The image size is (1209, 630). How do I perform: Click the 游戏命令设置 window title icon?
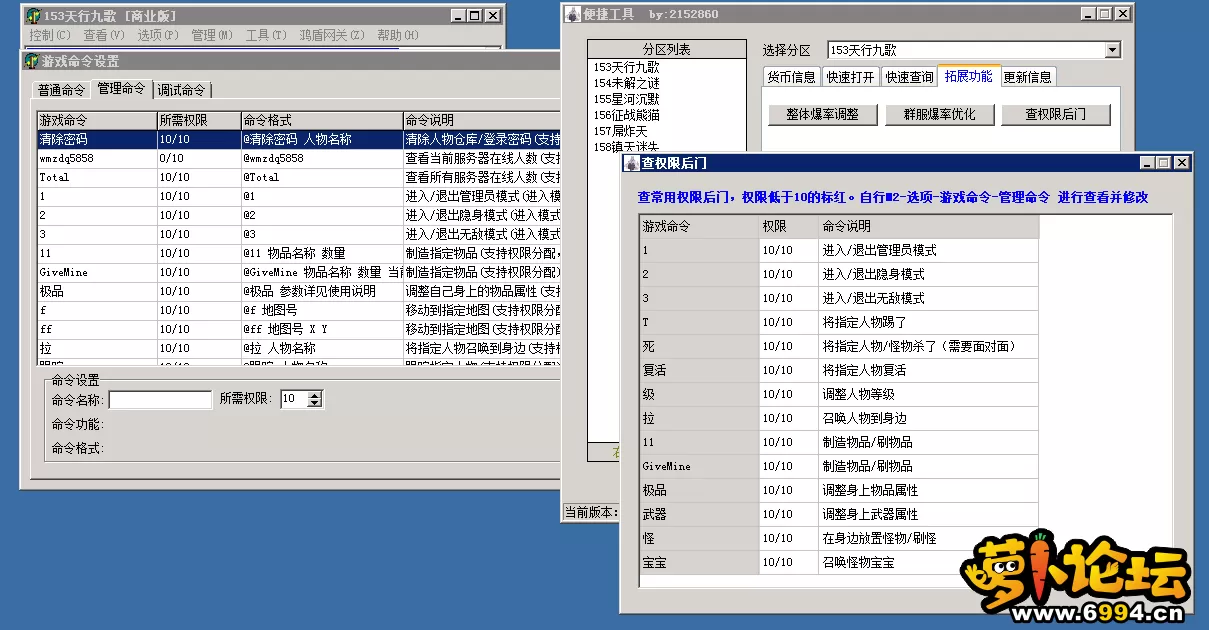(32, 62)
